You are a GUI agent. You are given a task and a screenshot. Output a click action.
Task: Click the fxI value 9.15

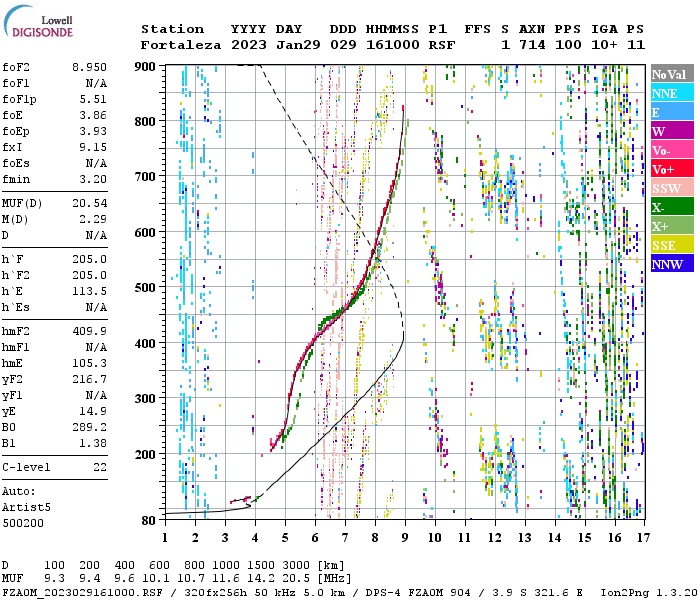[93, 147]
